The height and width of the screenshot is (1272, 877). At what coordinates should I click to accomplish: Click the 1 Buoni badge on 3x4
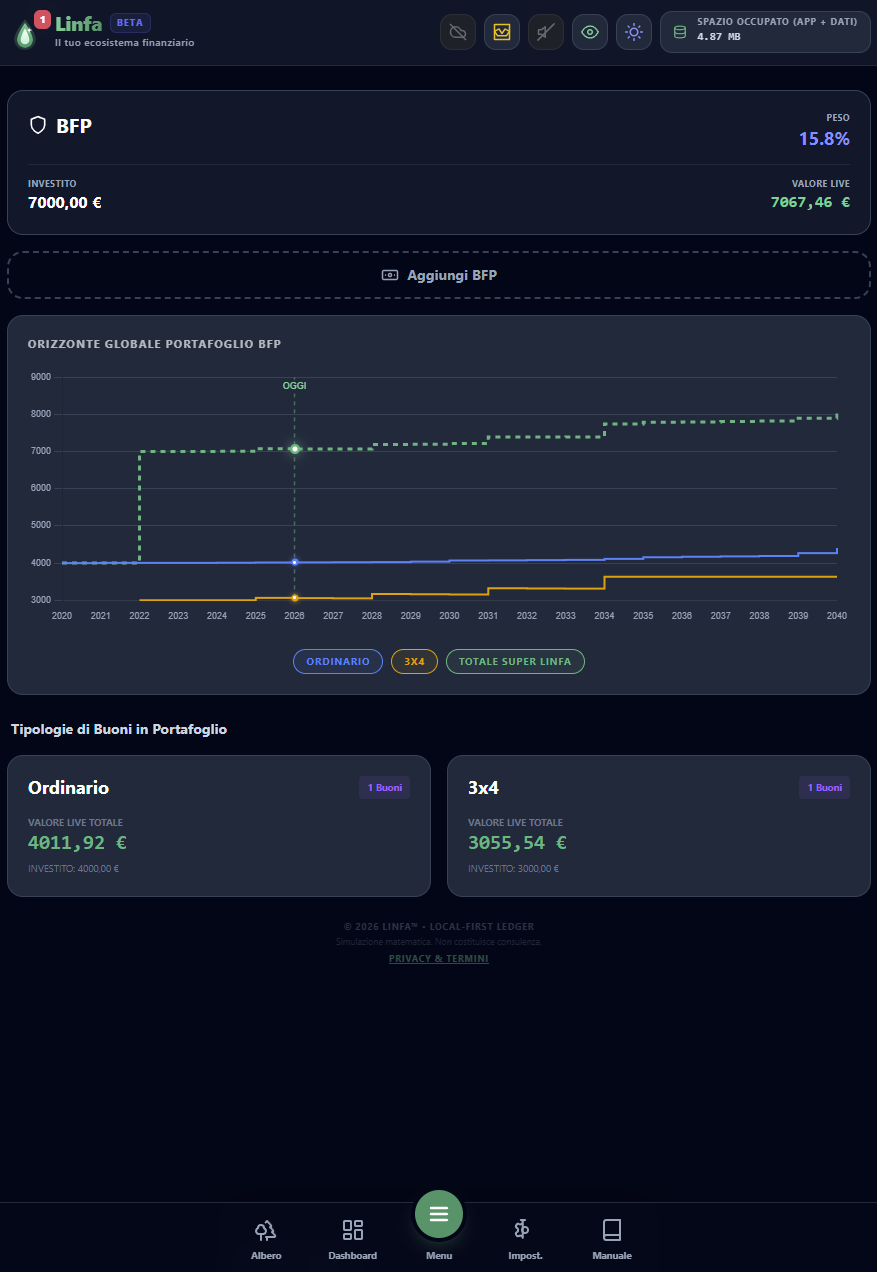tap(824, 788)
